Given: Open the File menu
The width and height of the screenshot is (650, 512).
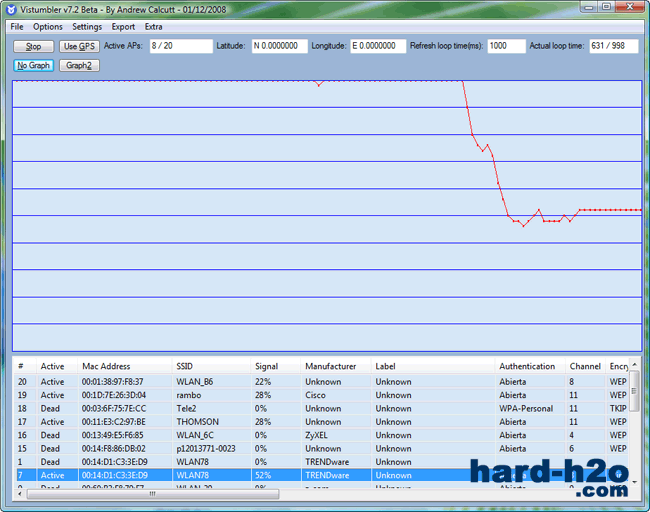Looking at the screenshot, I should 17,26.
